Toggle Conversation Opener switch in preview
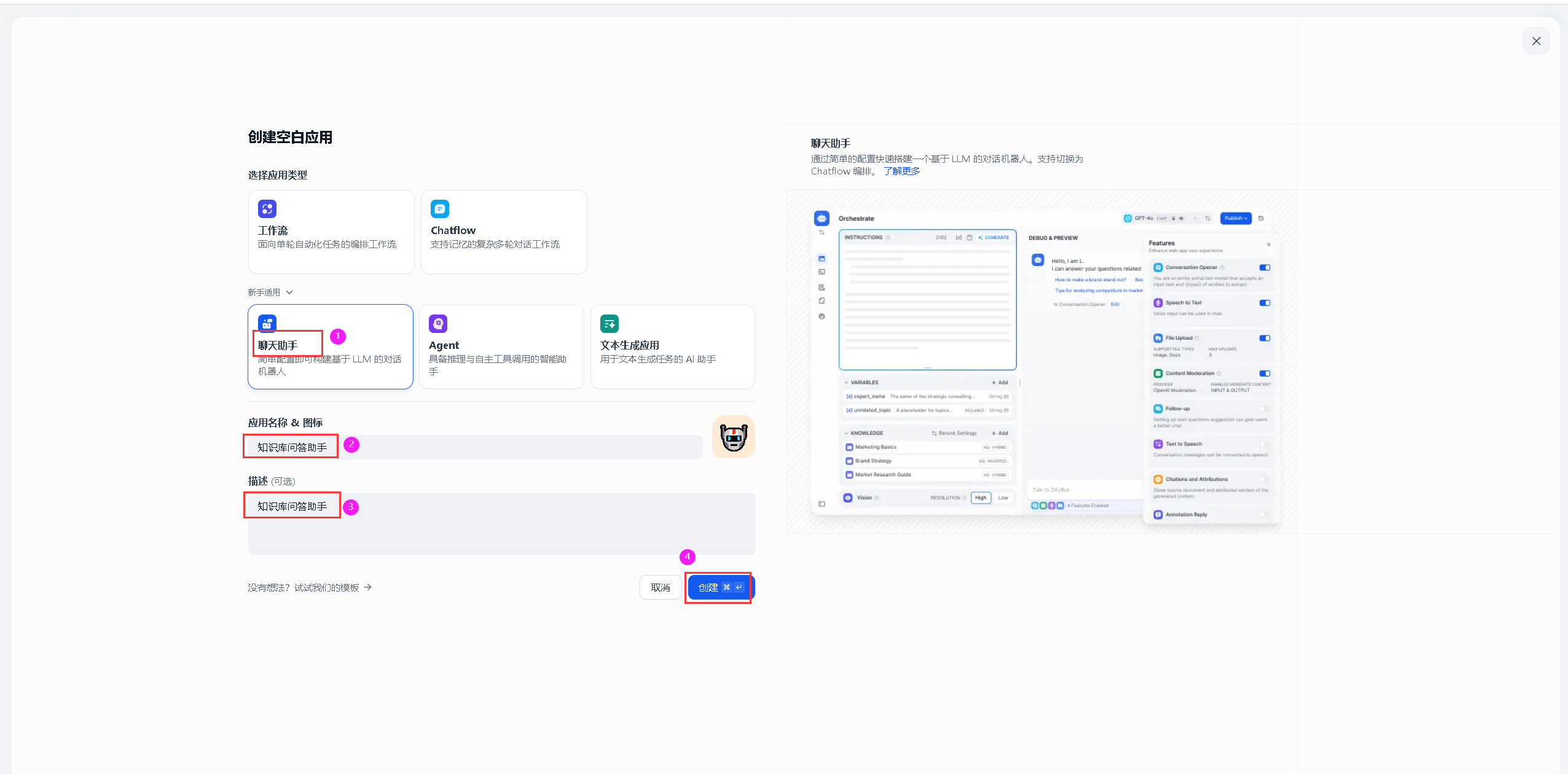The height and width of the screenshot is (774, 1568). [1264, 268]
